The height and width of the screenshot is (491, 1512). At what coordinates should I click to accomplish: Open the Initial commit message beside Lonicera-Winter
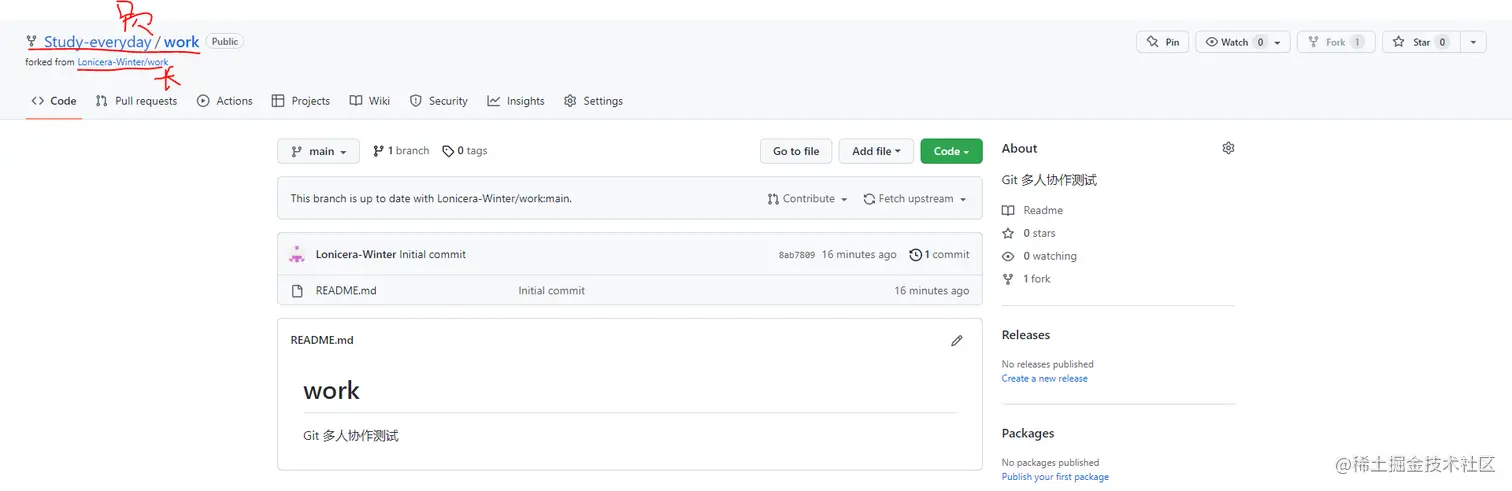(433, 254)
